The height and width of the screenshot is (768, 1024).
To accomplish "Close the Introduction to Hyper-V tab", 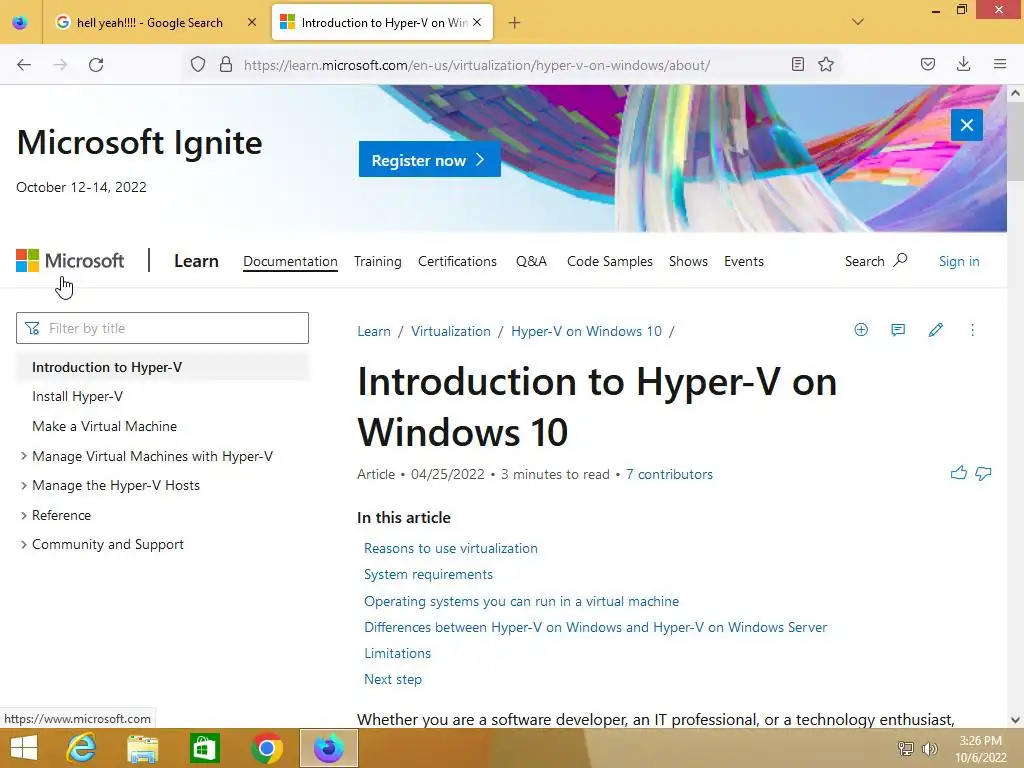I will (477, 22).
